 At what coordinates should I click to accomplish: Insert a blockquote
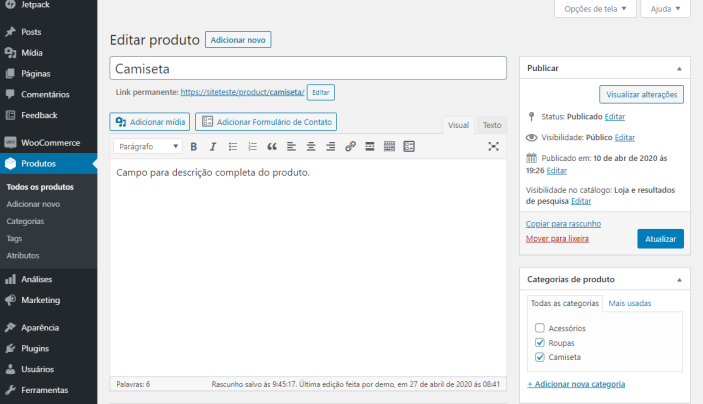[x=272, y=147]
